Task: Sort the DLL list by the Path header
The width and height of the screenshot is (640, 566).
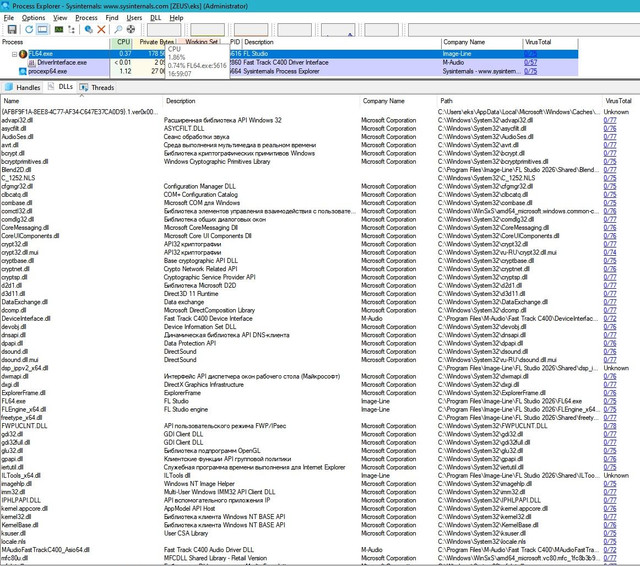Action: [518, 101]
